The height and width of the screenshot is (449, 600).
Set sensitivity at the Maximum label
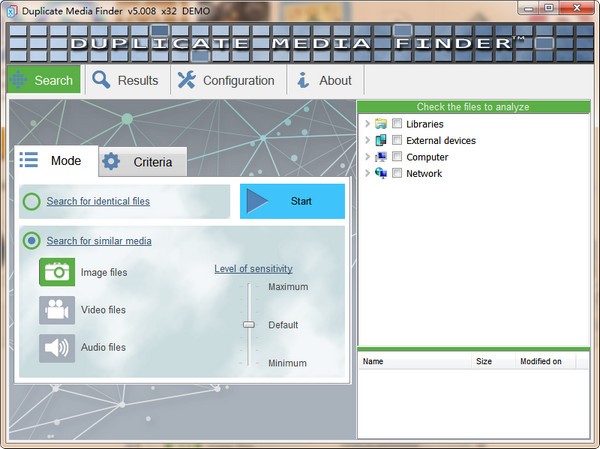point(288,287)
